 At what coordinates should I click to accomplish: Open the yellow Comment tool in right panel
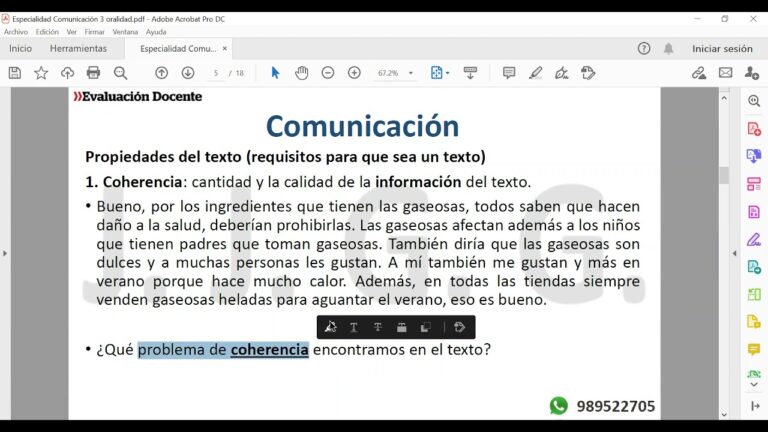pyautogui.click(x=754, y=349)
